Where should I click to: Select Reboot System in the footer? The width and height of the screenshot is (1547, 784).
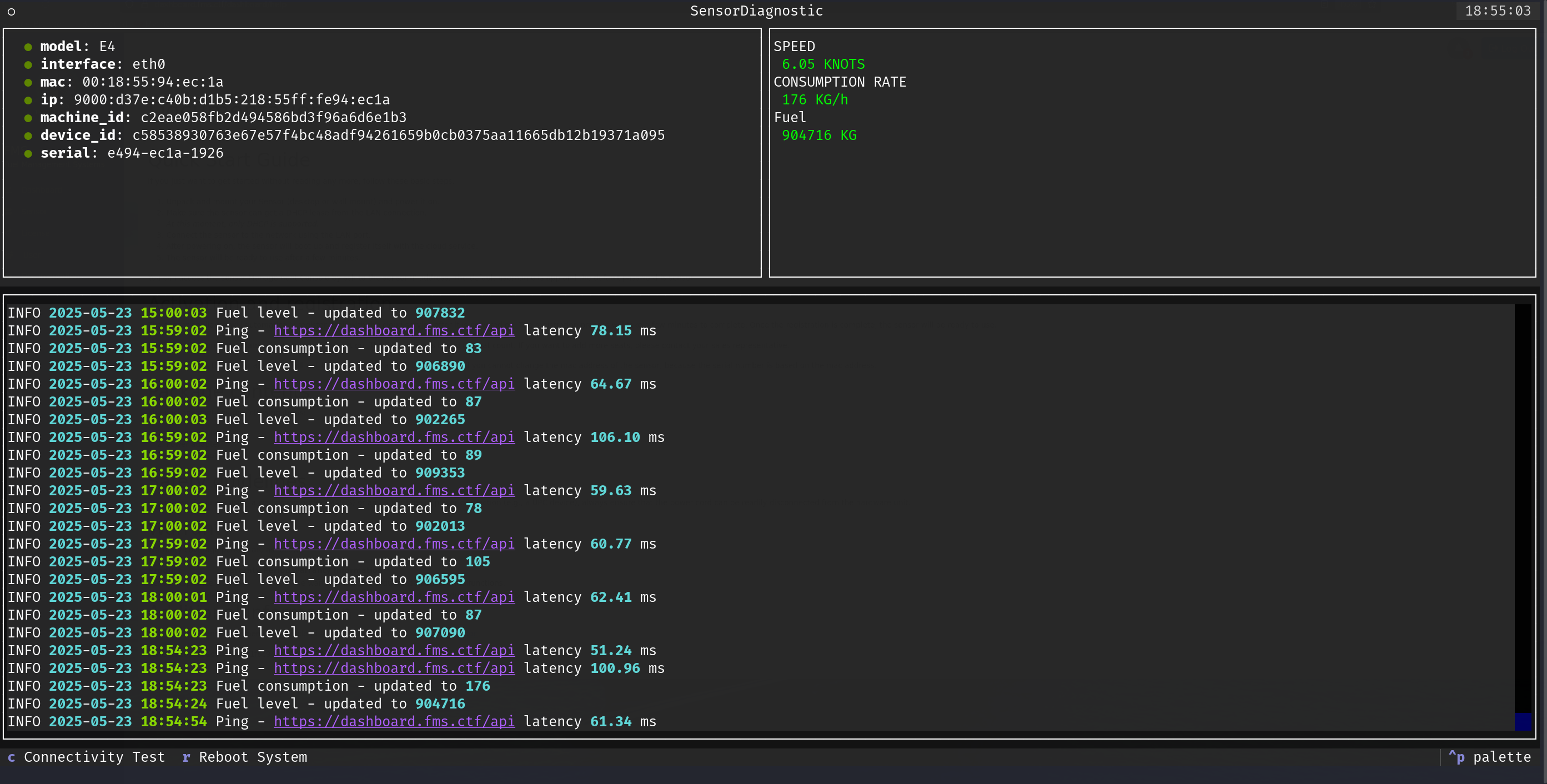[245, 757]
